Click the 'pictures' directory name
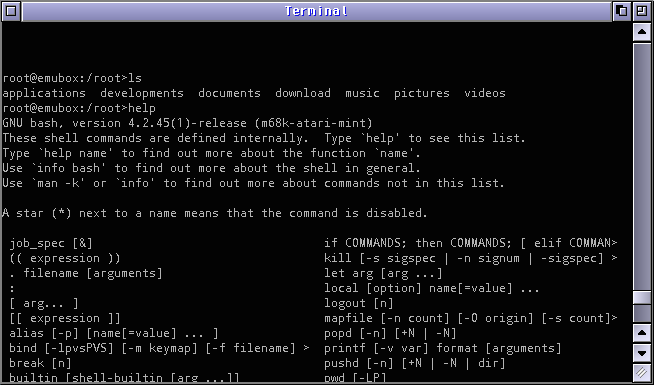 (422, 93)
